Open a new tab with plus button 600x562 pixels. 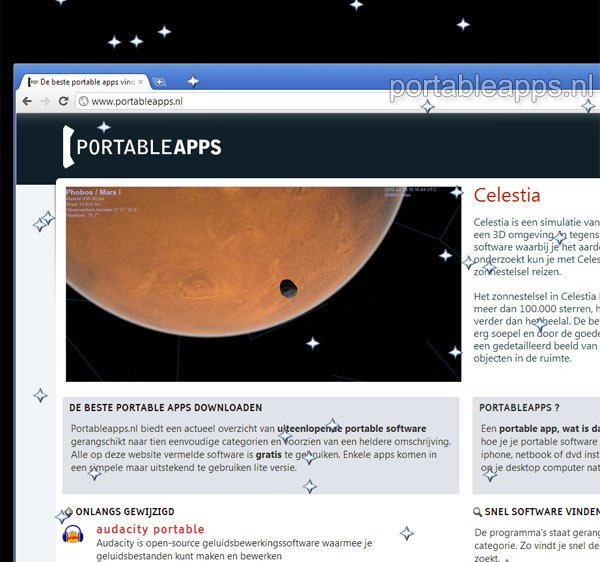(160, 82)
